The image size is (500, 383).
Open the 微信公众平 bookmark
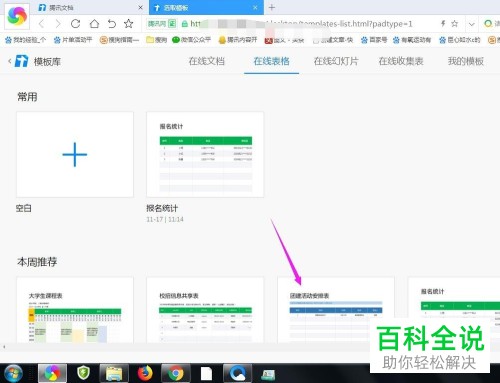[x=191, y=40]
